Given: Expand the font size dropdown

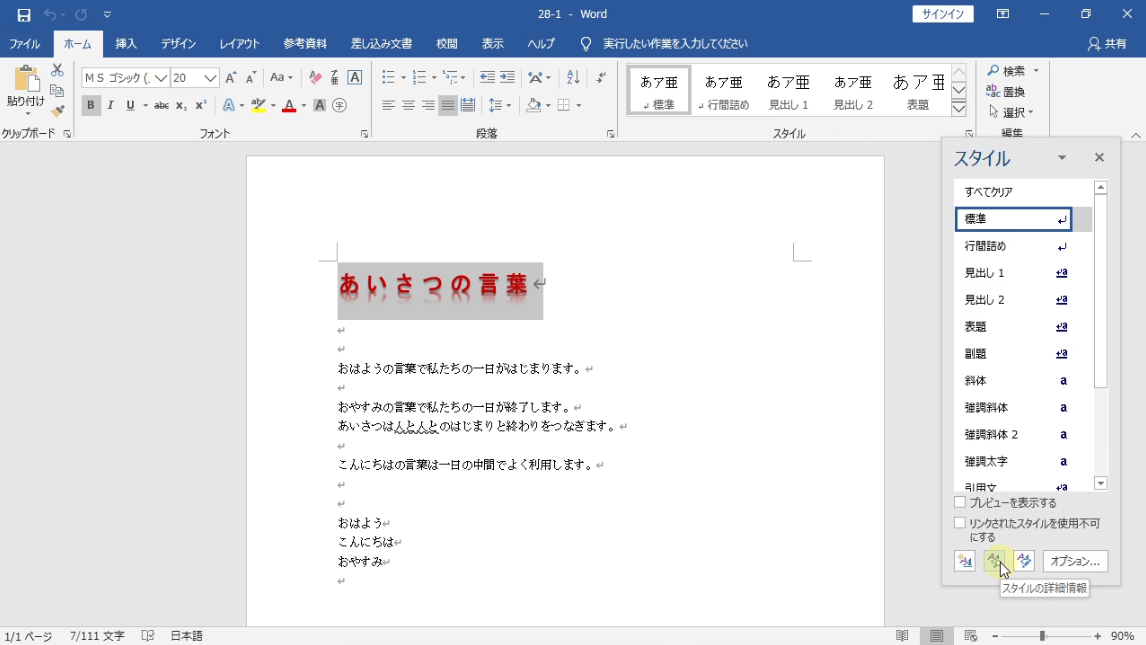Looking at the screenshot, I should (x=210, y=78).
